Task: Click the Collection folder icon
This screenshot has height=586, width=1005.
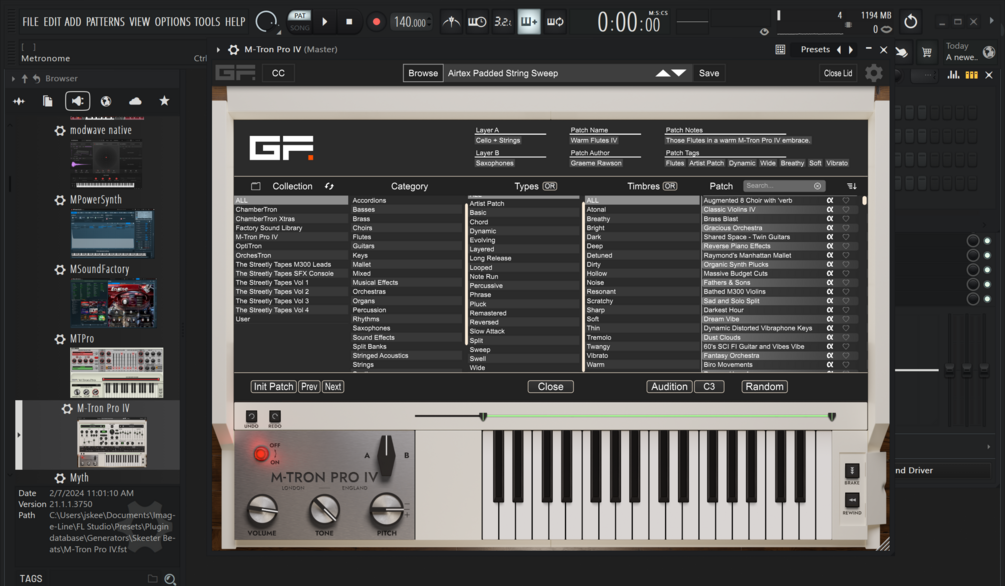Action: [x=256, y=186]
